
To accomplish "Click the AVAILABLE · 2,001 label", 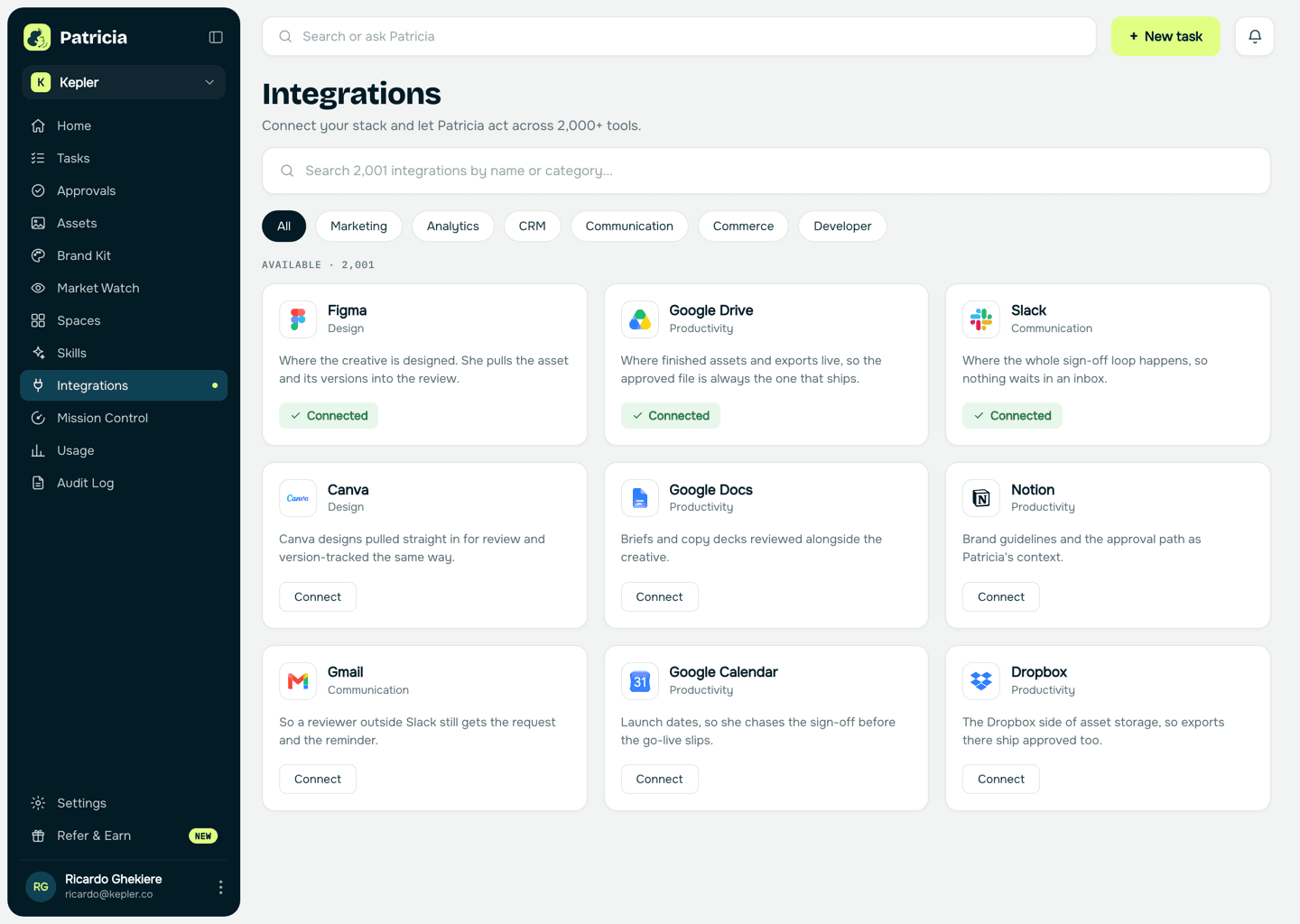I will (318, 264).
